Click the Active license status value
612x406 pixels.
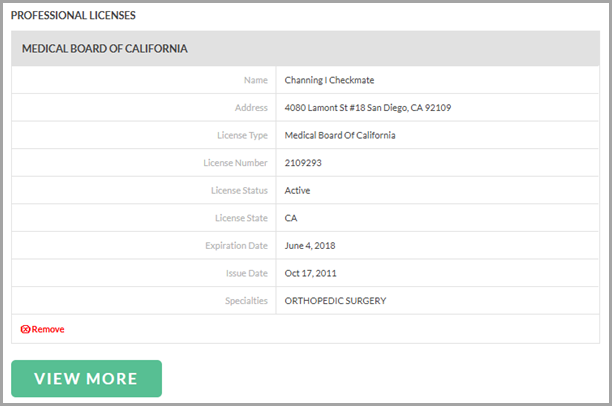pos(298,190)
